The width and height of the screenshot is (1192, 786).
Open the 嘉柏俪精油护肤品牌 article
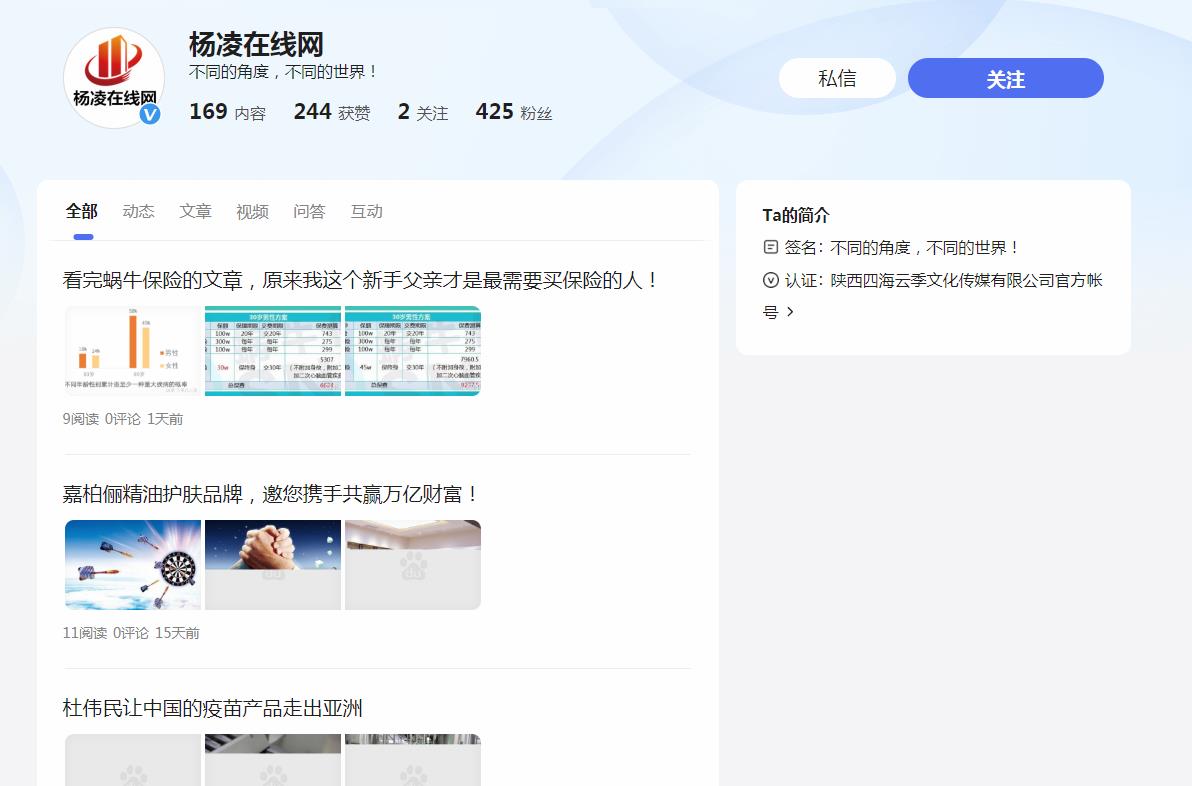271,495
